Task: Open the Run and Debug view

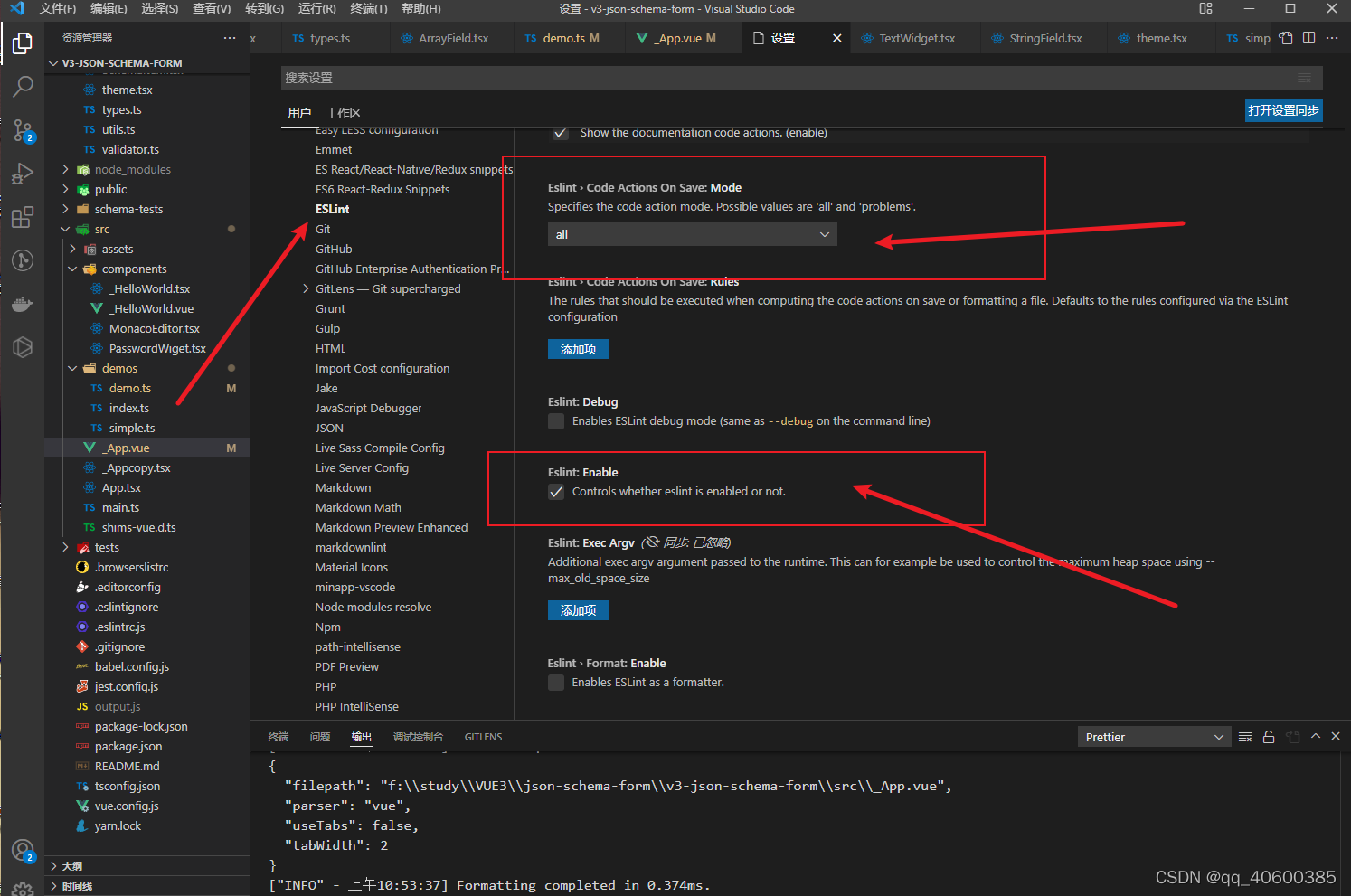Action: 23,174
